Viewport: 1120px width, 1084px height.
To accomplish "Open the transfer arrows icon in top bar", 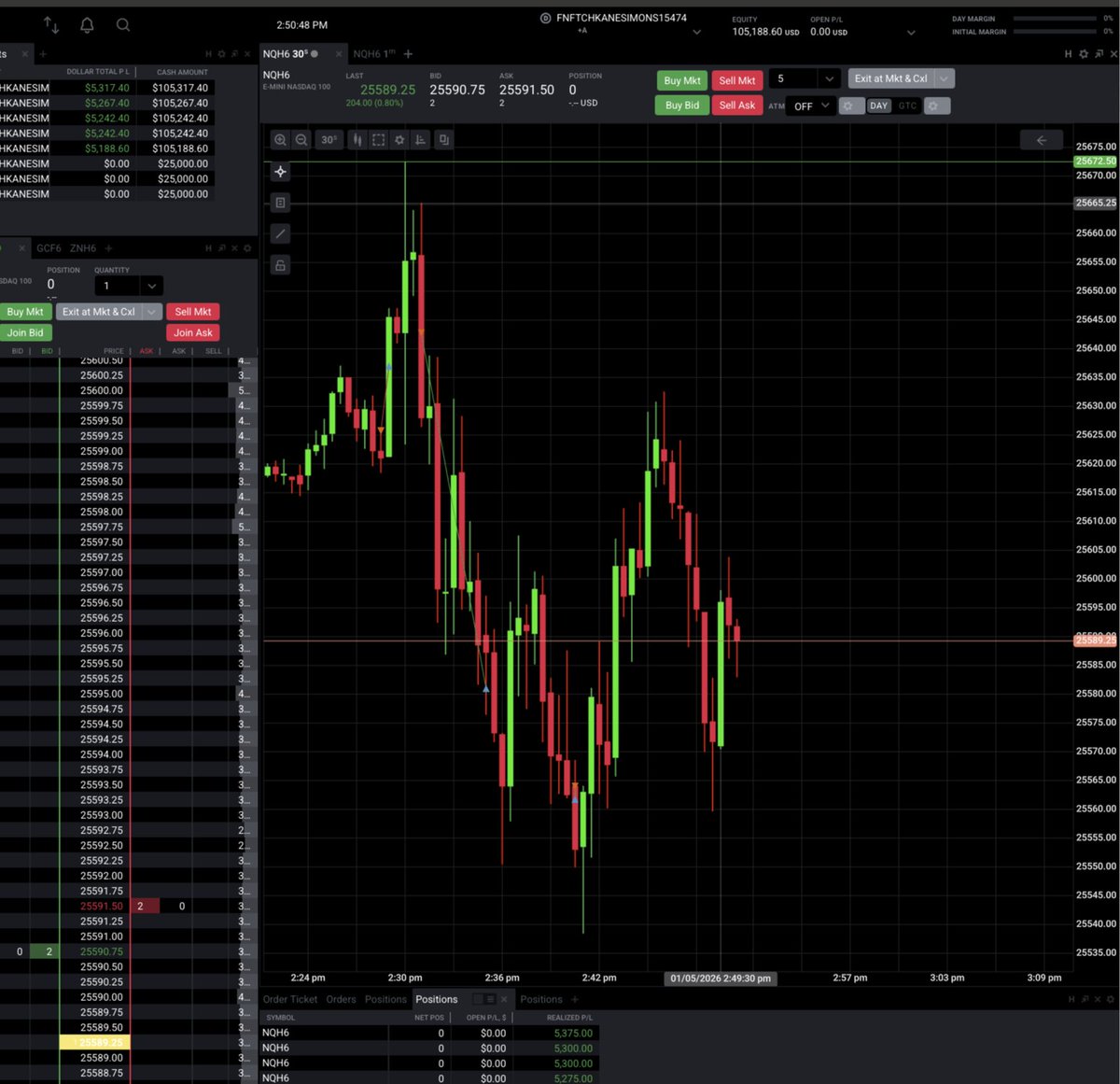I will pyautogui.click(x=51, y=25).
